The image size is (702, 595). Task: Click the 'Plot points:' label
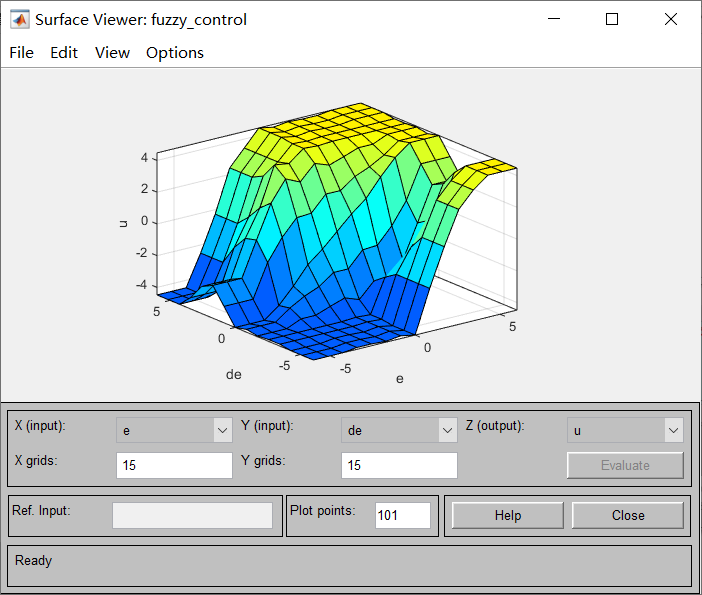pos(323,511)
